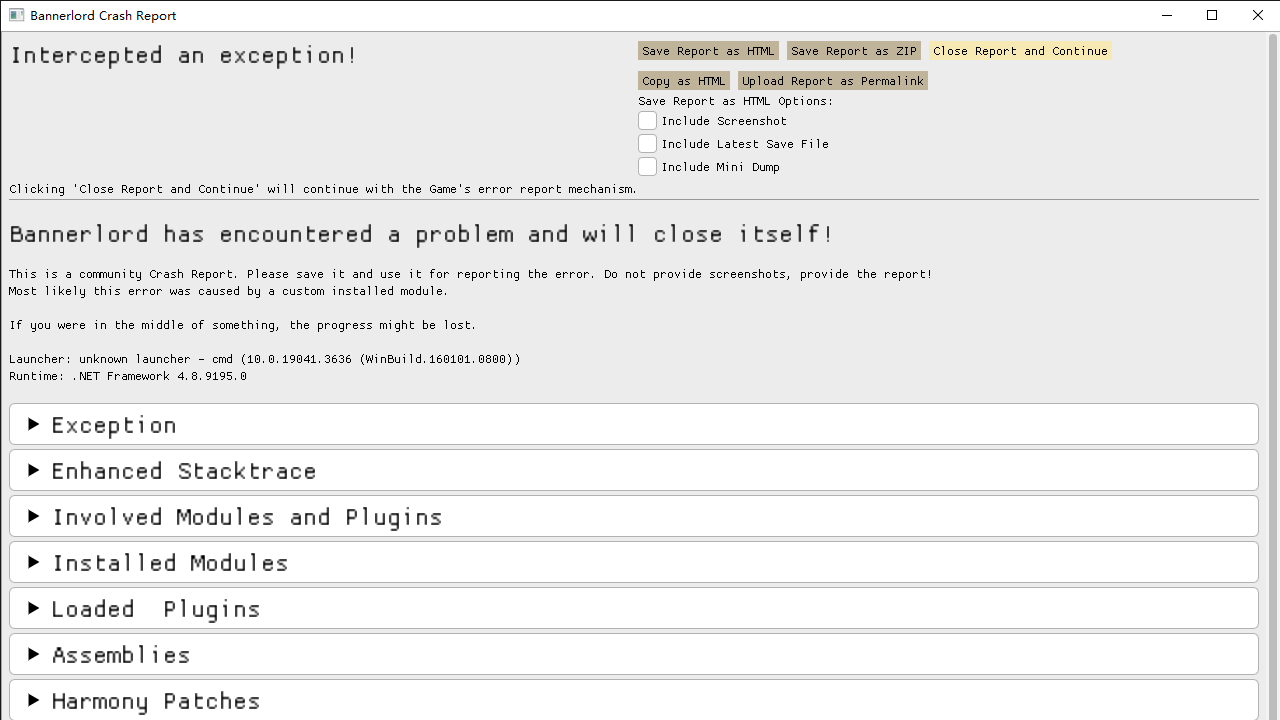The height and width of the screenshot is (720, 1280).
Task: Open the Involved Modules and Plugins section
Action: point(634,516)
